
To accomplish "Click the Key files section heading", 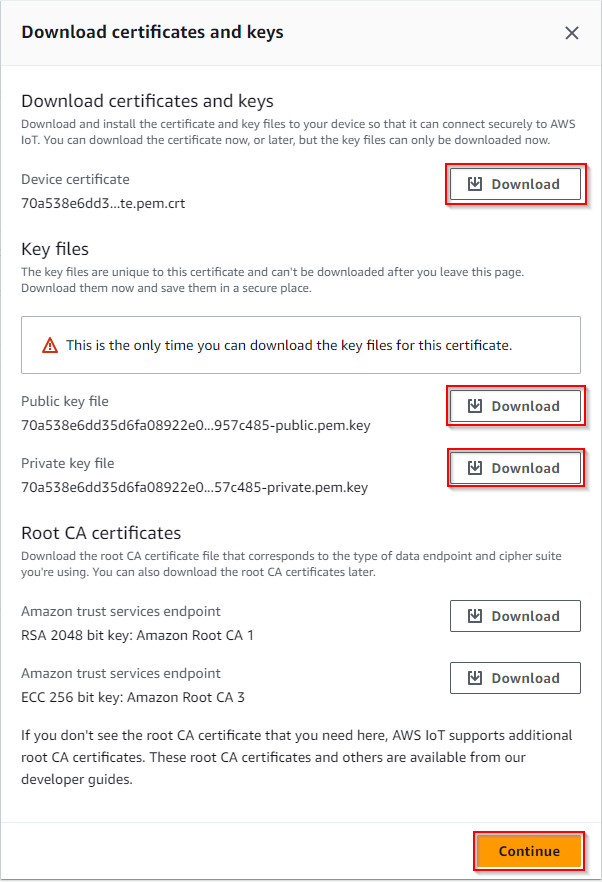I will (x=55, y=248).
